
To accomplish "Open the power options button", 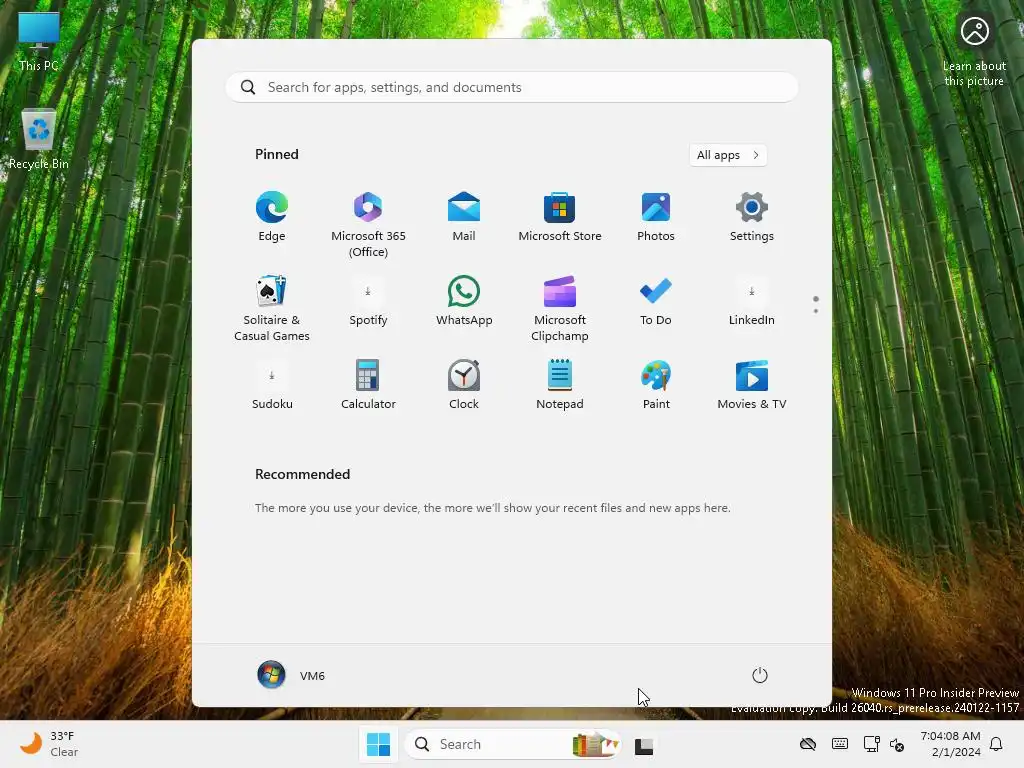I will [x=760, y=675].
